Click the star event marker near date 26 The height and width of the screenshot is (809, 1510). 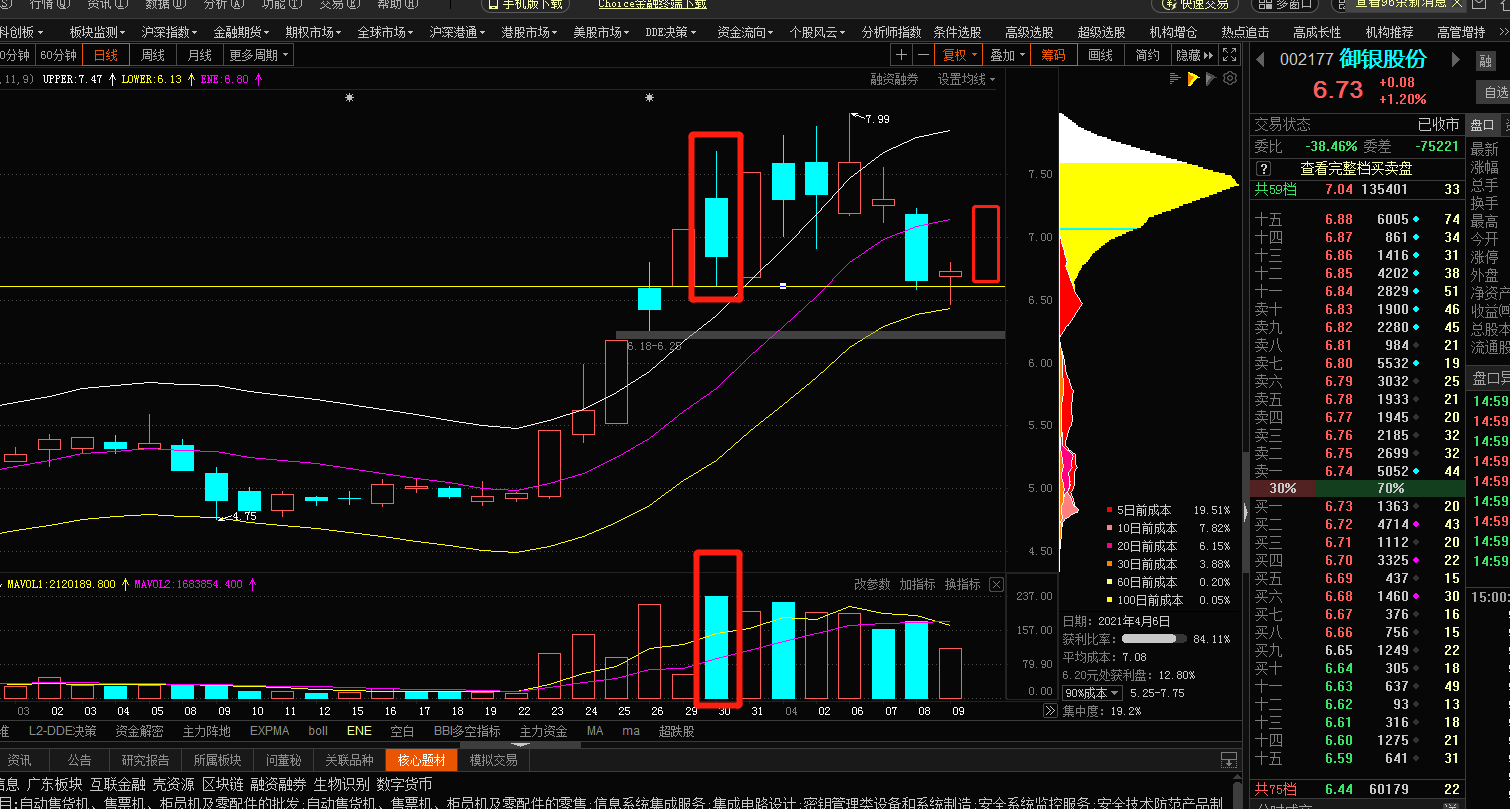click(x=650, y=98)
